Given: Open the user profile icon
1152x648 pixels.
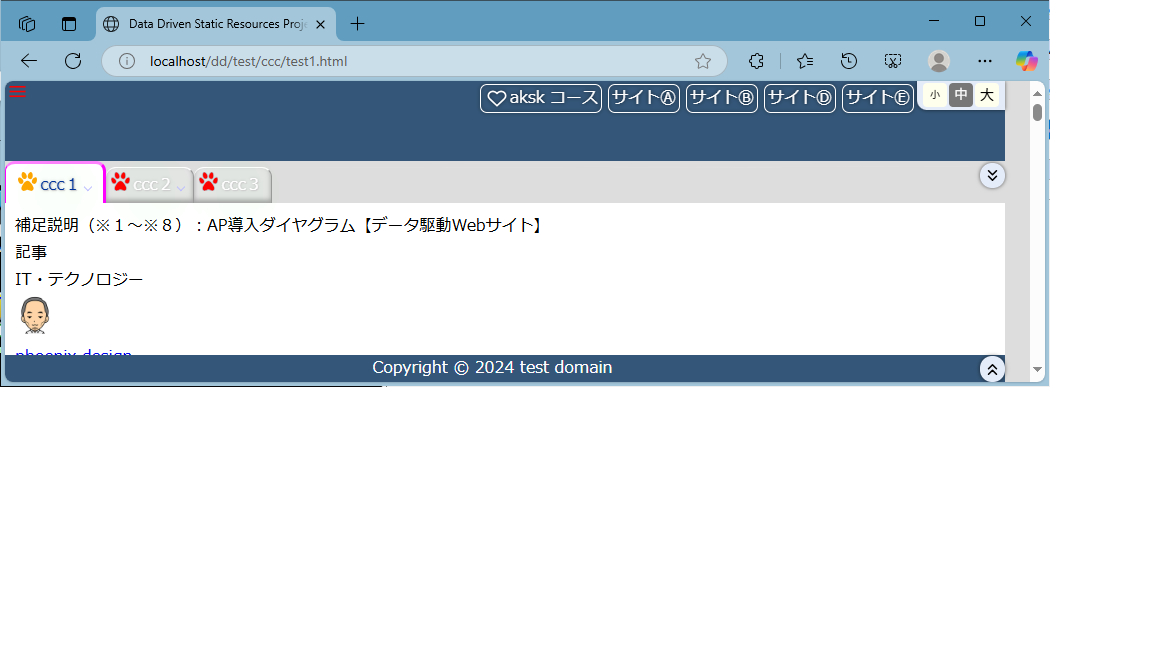Looking at the screenshot, I should [x=938, y=61].
